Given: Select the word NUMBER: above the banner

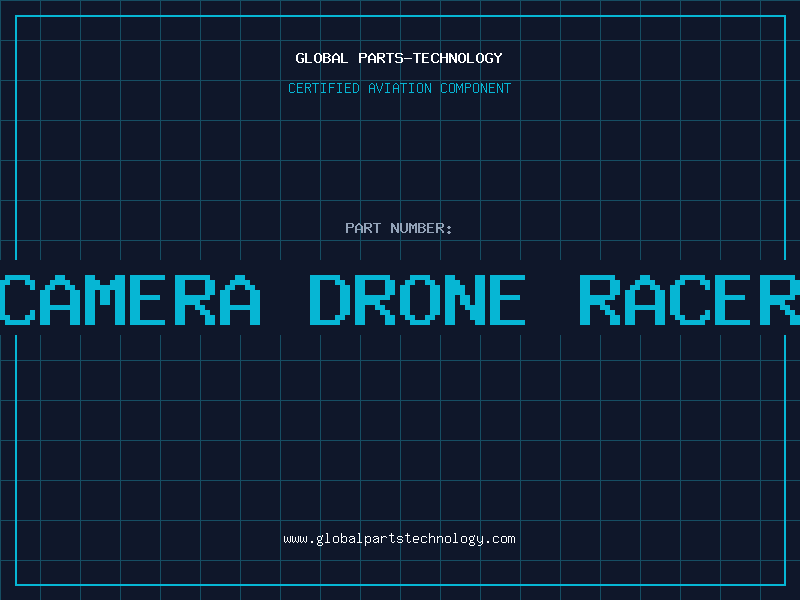Looking at the screenshot, I should point(422,228).
